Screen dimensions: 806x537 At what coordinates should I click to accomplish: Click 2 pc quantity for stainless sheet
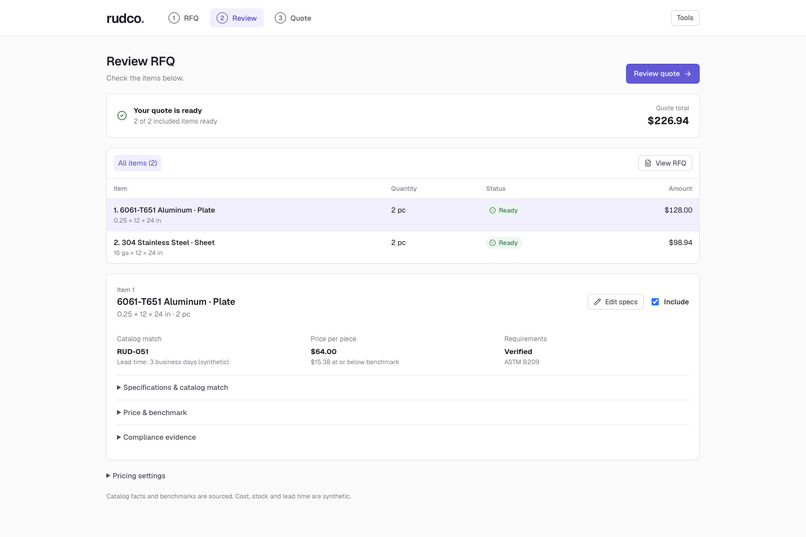click(x=398, y=243)
